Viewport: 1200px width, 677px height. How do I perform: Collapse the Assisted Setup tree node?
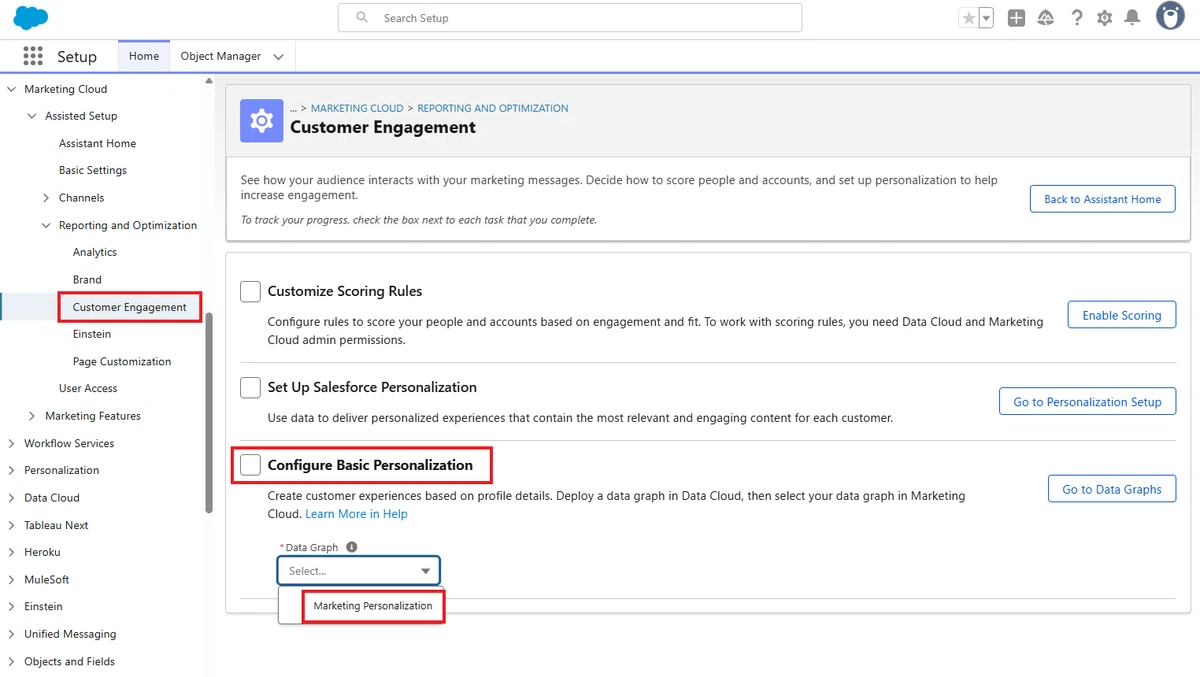click(x=32, y=116)
